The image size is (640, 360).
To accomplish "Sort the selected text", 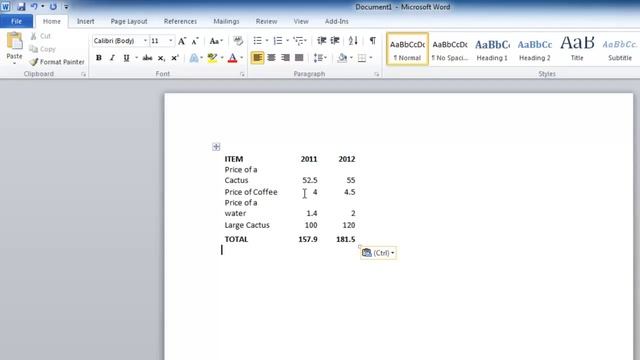I will 353,41.
